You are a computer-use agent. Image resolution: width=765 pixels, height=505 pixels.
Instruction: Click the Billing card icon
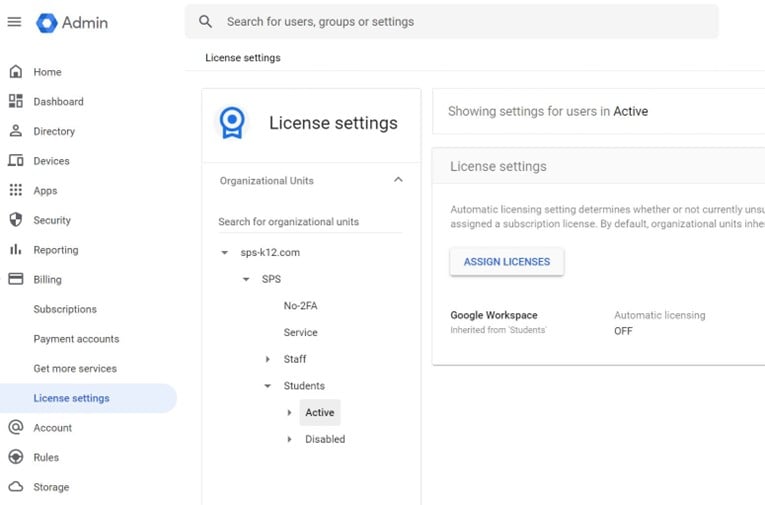pyautogui.click(x=16, y=279)
